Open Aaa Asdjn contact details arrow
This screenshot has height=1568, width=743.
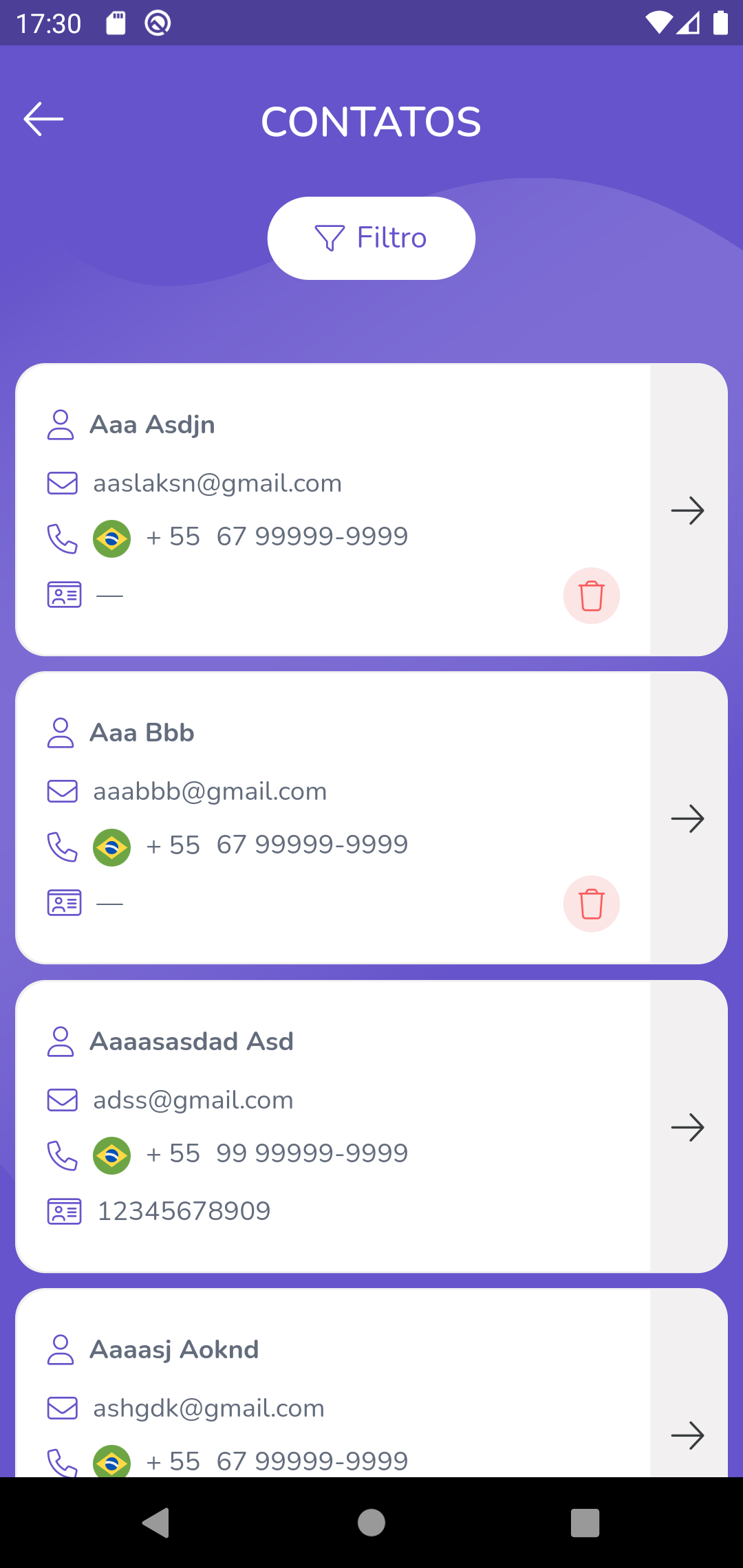click(688, 510)
